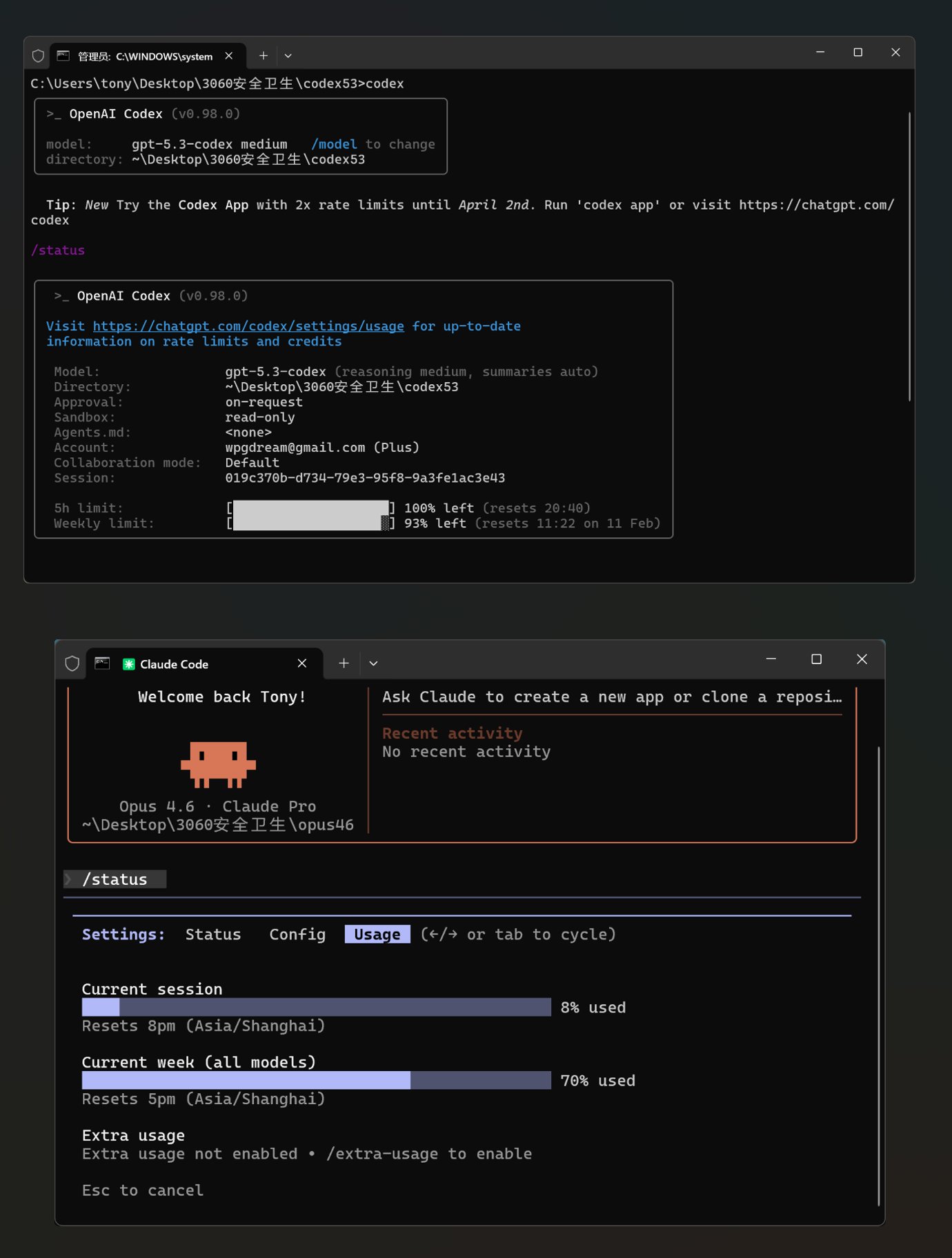Click the shield icon in Claude Code window
The width and height of the screenshot is (952, 1258).
pos(72,663)
